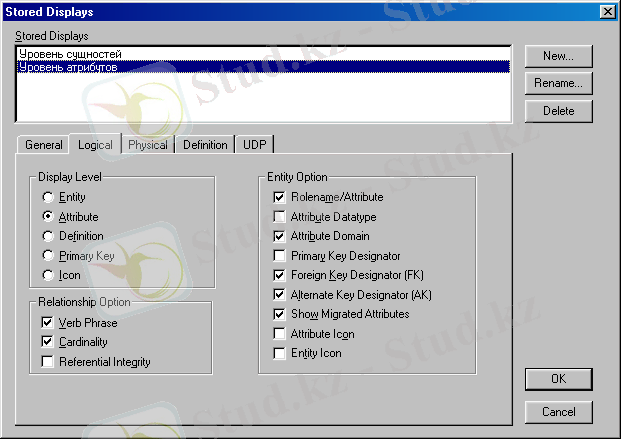Enable Referential Integrity checkbox
This screenshot has height=439, width=621.
48,362
